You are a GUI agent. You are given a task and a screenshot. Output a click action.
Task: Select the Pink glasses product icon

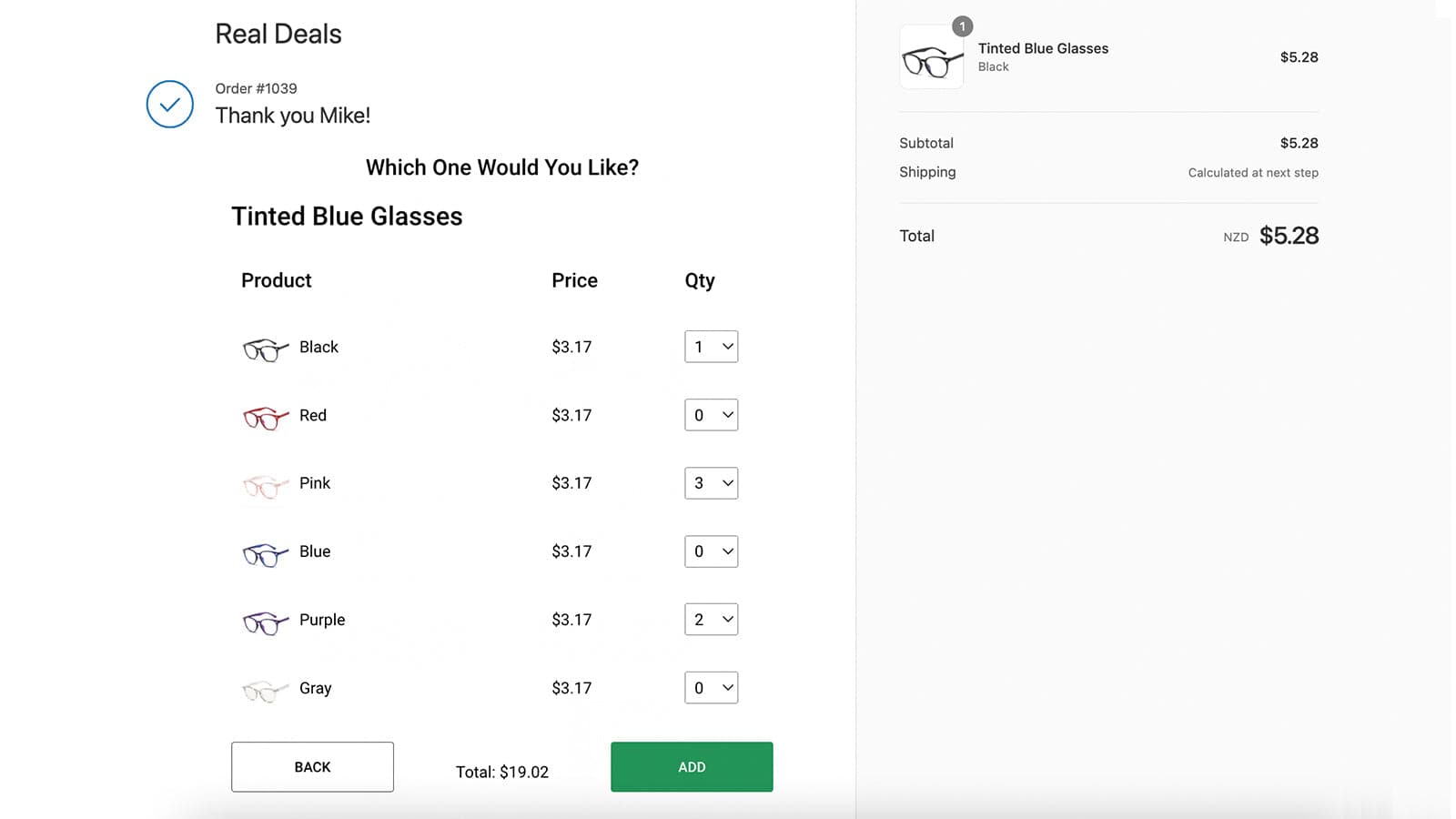[263, 485]
